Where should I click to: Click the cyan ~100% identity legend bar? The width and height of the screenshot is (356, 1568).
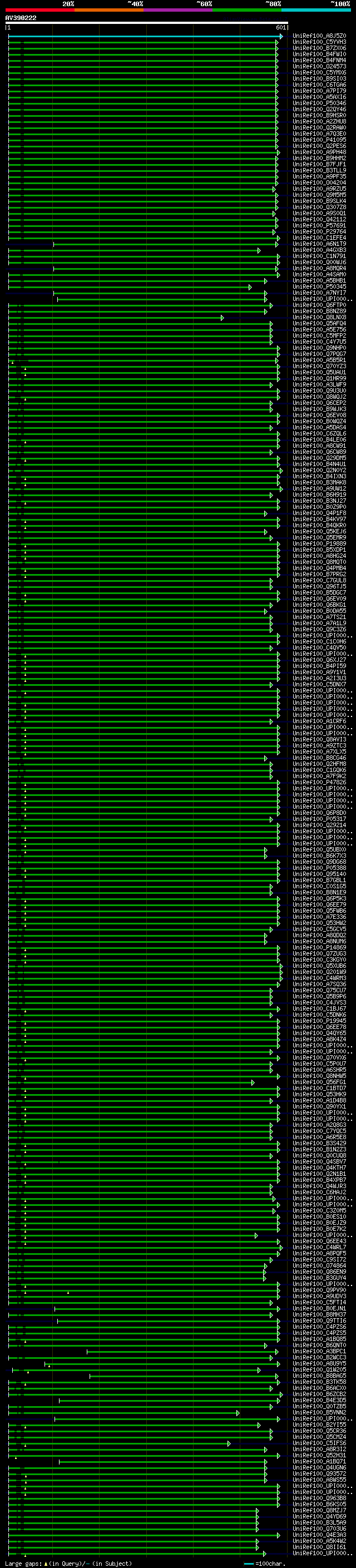pyautogui.click(x=317, y=10)
